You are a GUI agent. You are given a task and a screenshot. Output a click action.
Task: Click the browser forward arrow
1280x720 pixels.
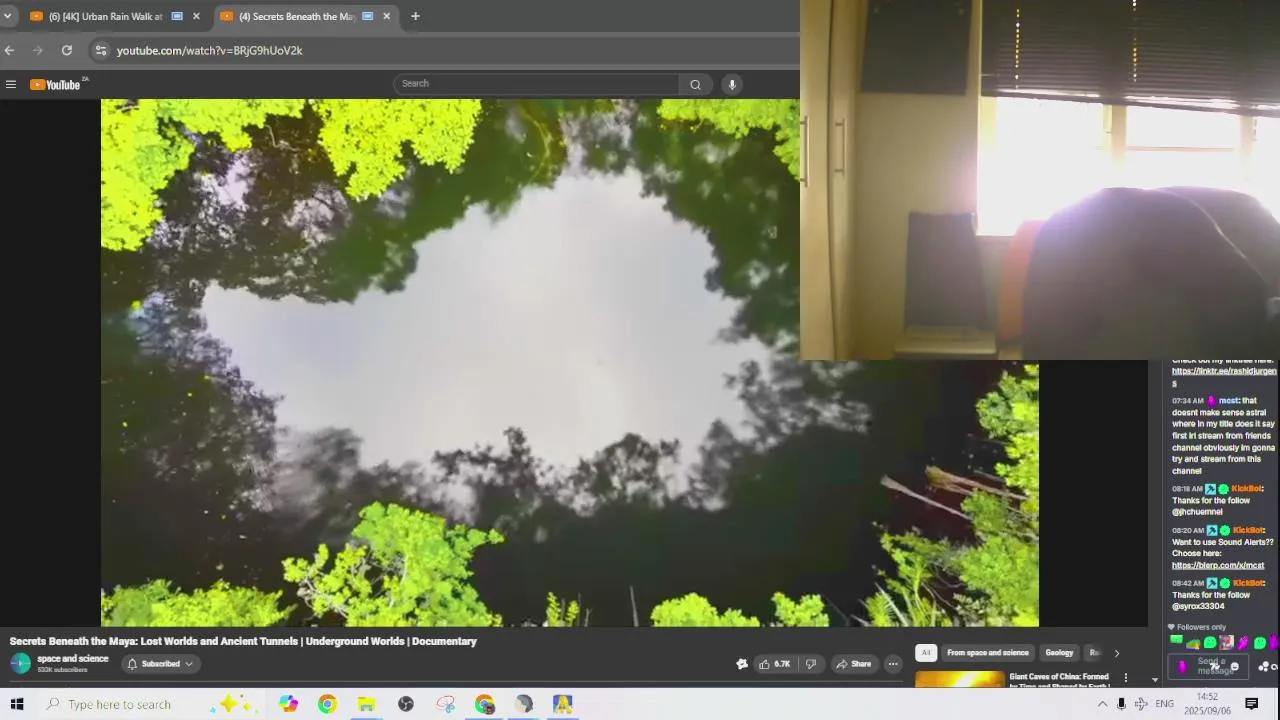pyautogui.click(x=37, y=50)
